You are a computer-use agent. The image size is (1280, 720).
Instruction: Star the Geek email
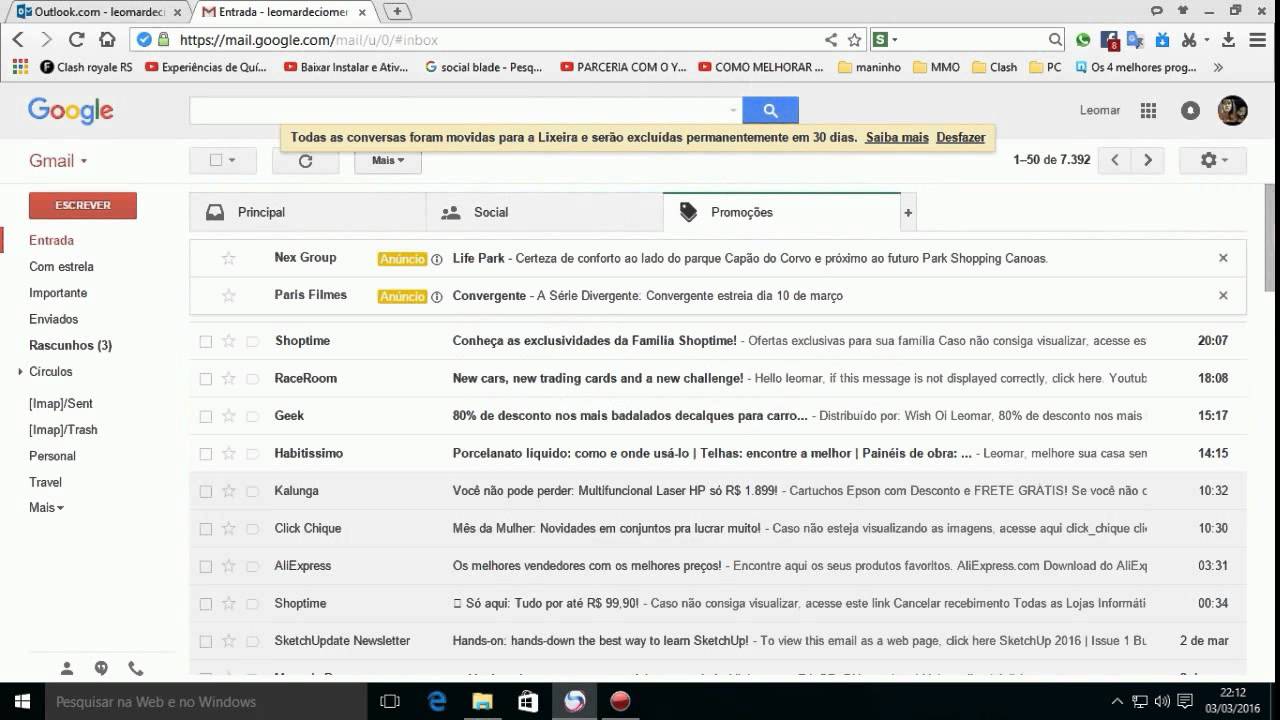(228, 416)
